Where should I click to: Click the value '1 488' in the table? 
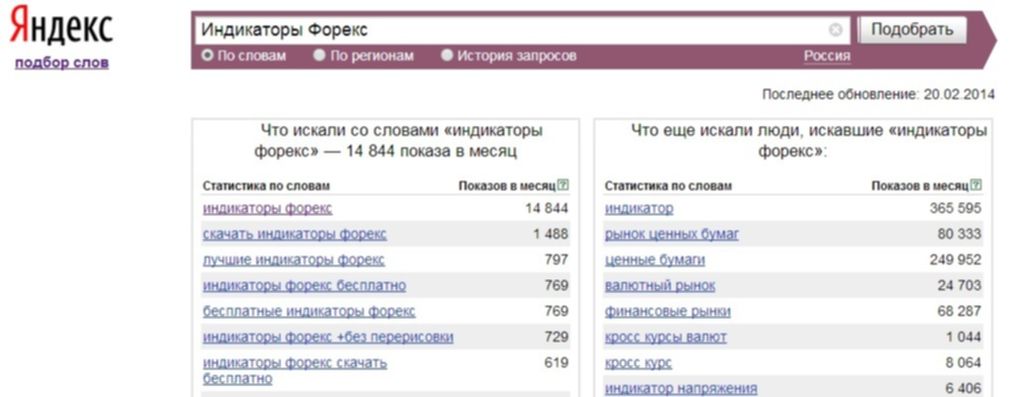[x=551, y=234]
